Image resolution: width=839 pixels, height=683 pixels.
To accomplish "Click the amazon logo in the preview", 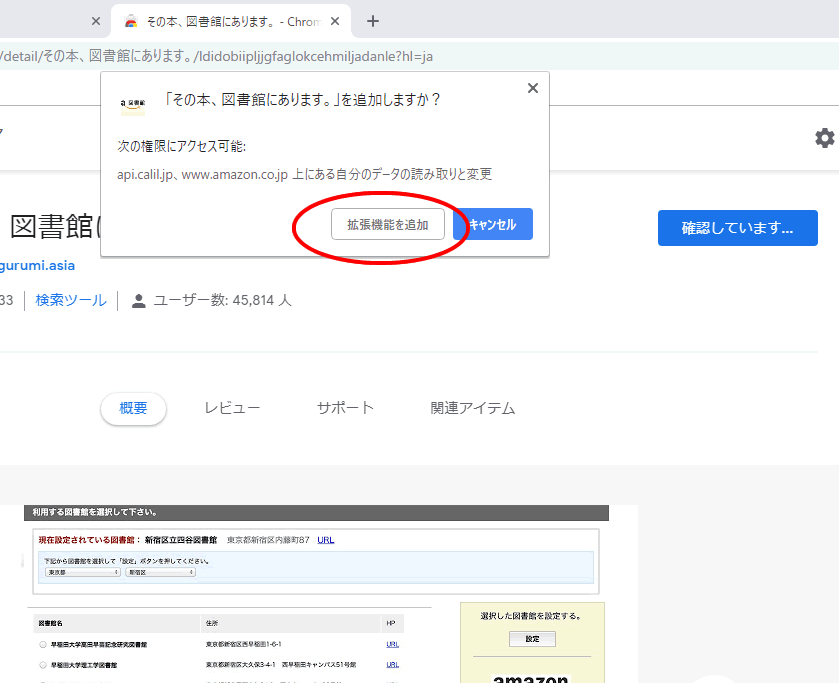I will point(531,678).
